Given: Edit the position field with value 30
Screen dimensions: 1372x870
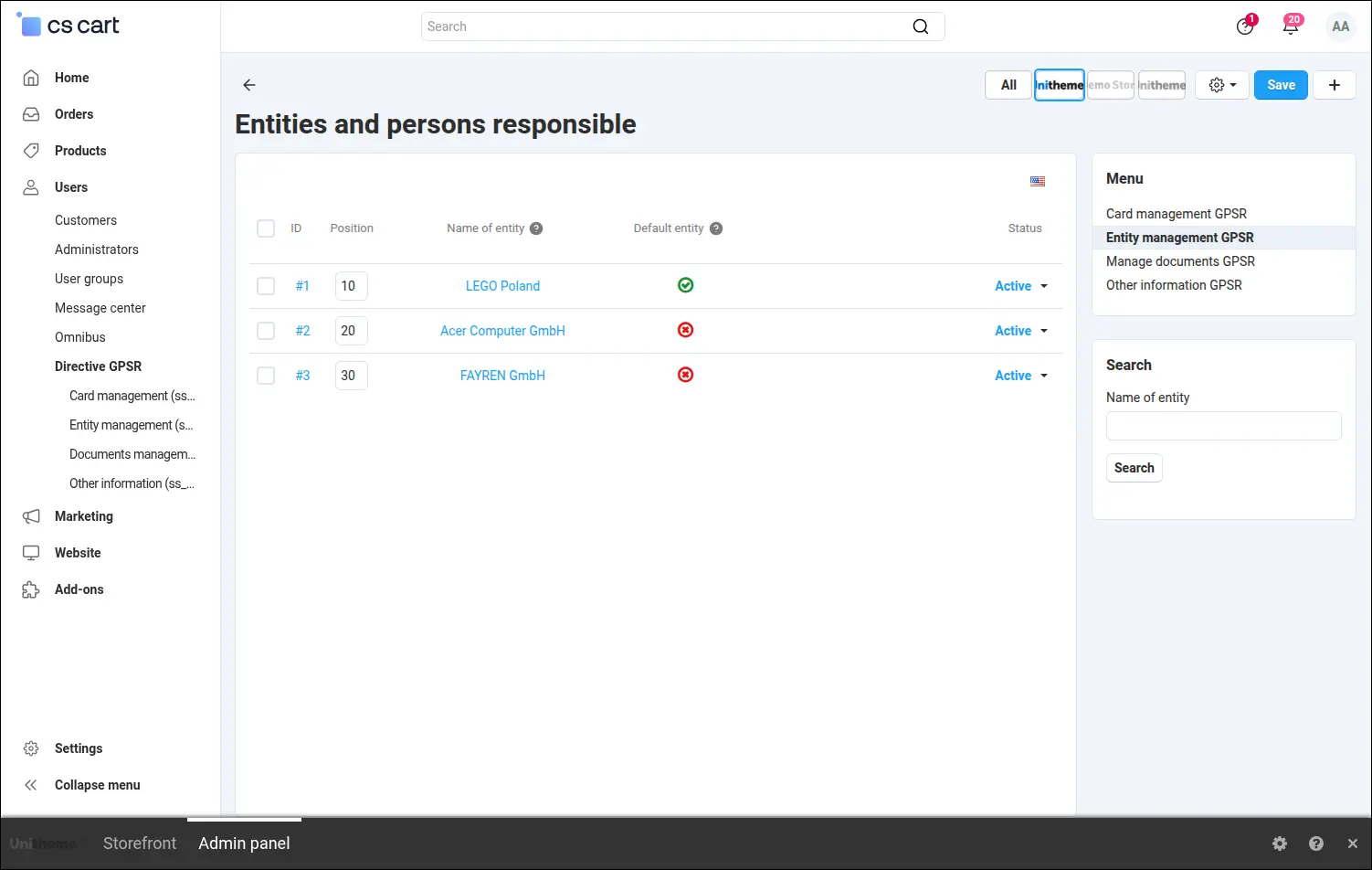Looking at the screenshot, I should click(352, 376).
